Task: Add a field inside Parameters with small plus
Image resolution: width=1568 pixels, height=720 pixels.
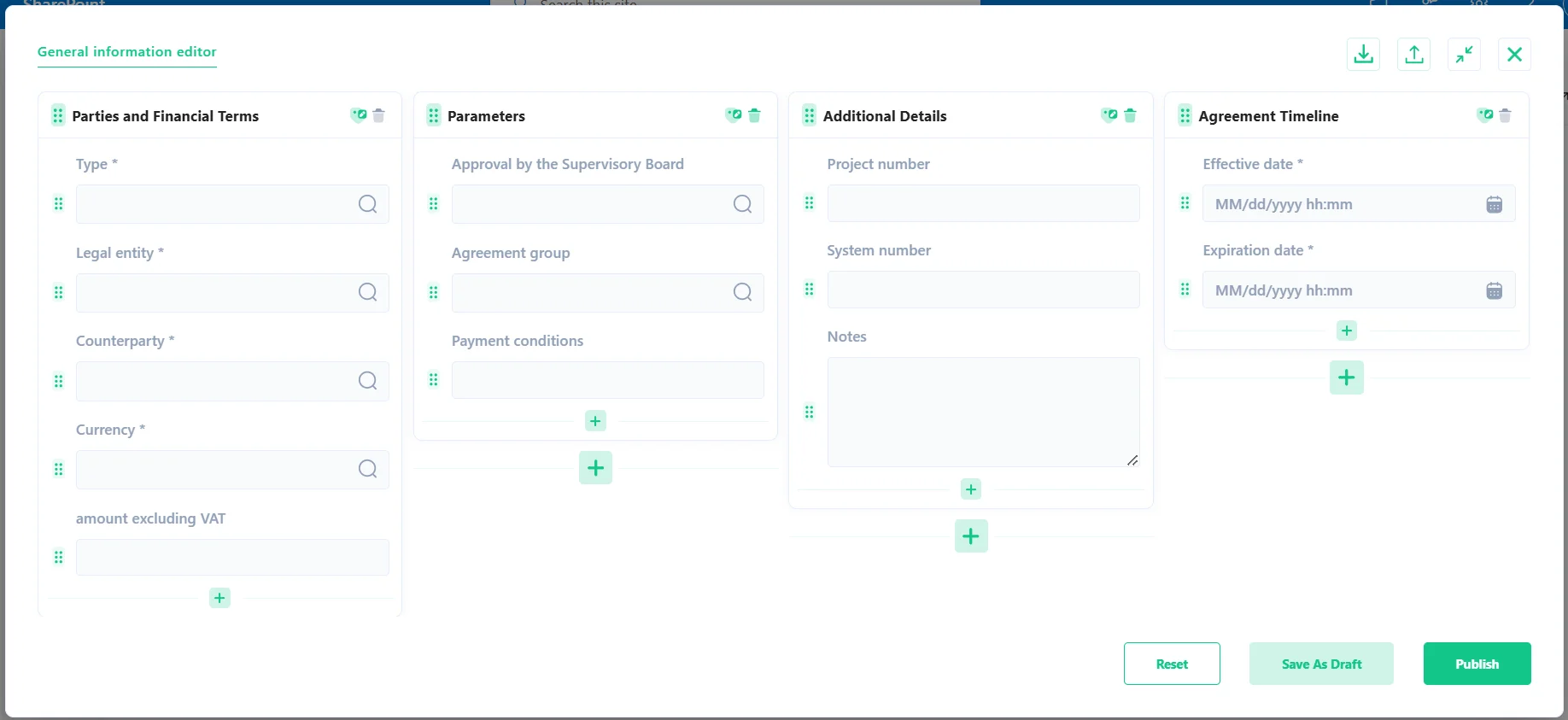Action: click(x=595, y=421)
